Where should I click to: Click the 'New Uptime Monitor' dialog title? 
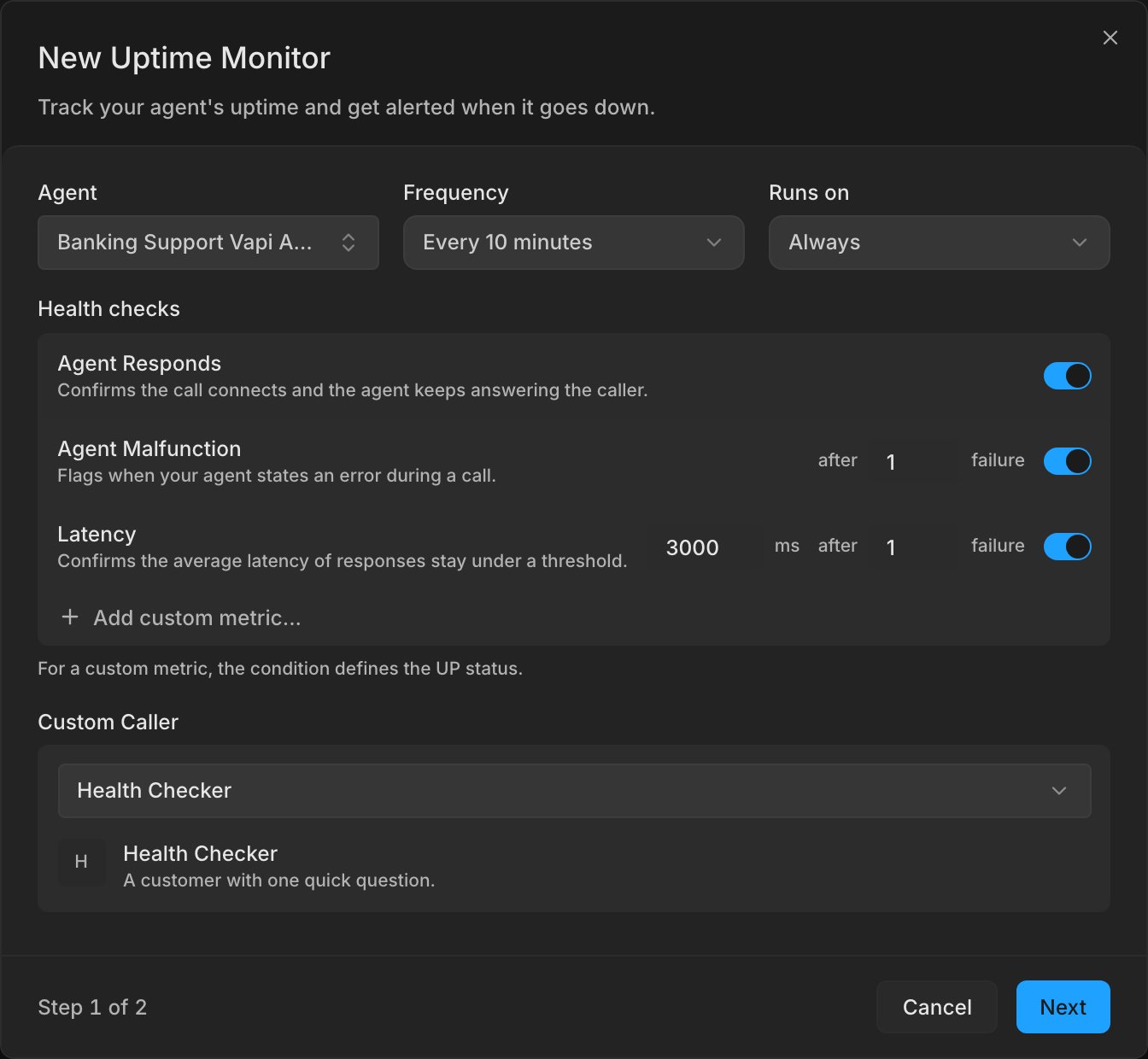184,58
